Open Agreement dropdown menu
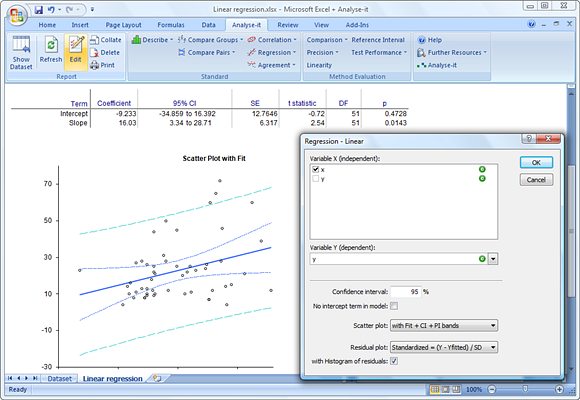This screenshot has width=580, height=400. pos(272,65)
